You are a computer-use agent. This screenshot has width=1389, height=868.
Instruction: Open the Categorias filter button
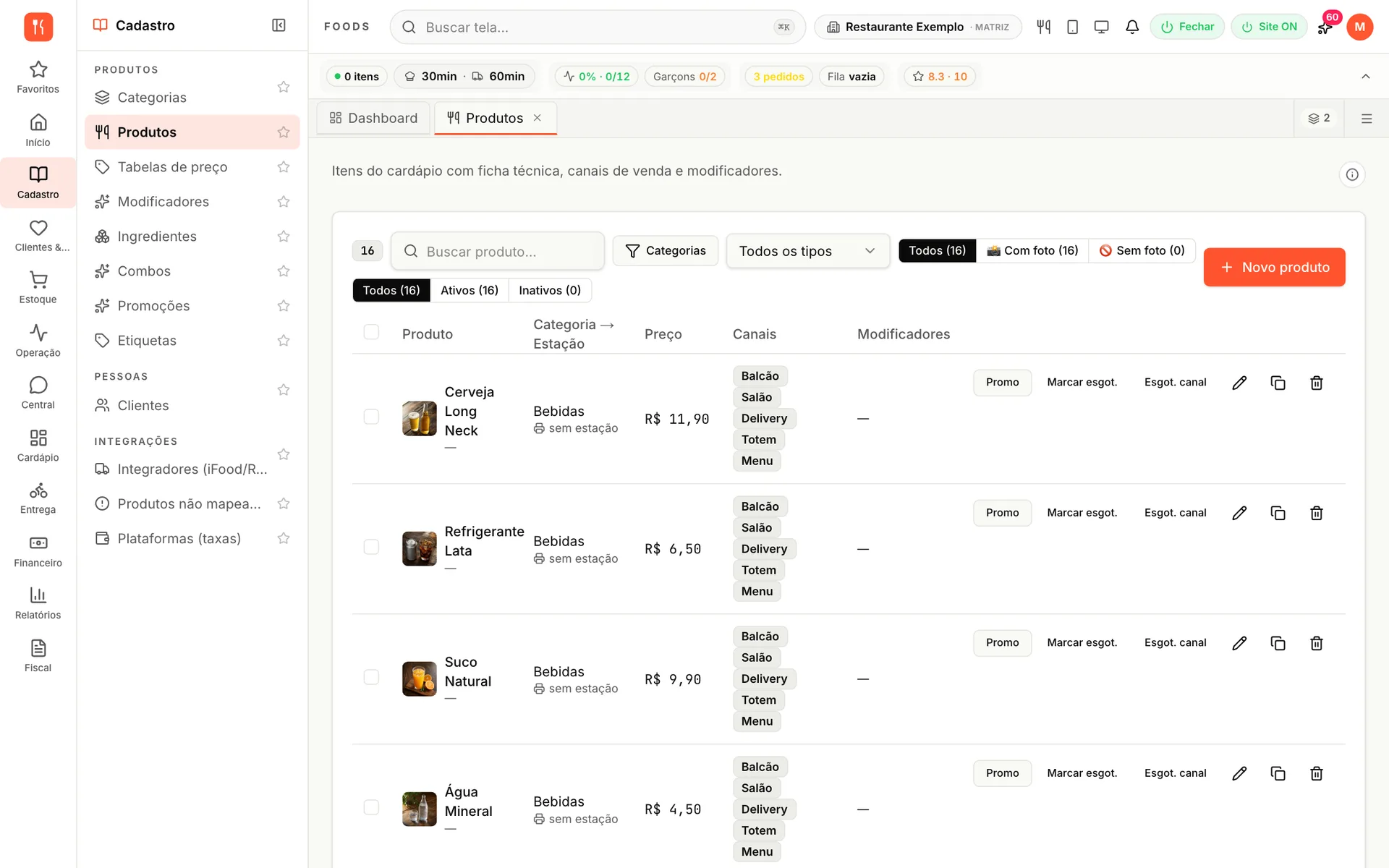click(x=665, y=251)
